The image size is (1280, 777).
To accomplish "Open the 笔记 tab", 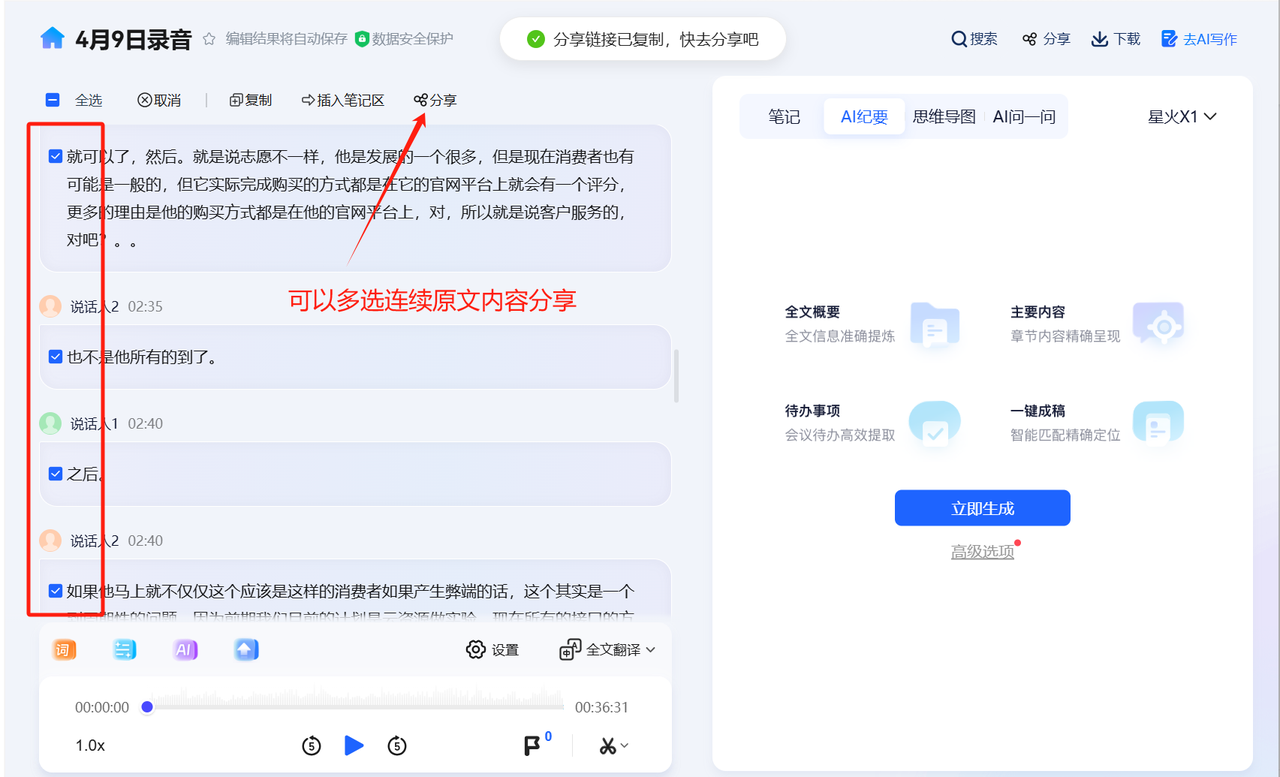I will [784, 117].
